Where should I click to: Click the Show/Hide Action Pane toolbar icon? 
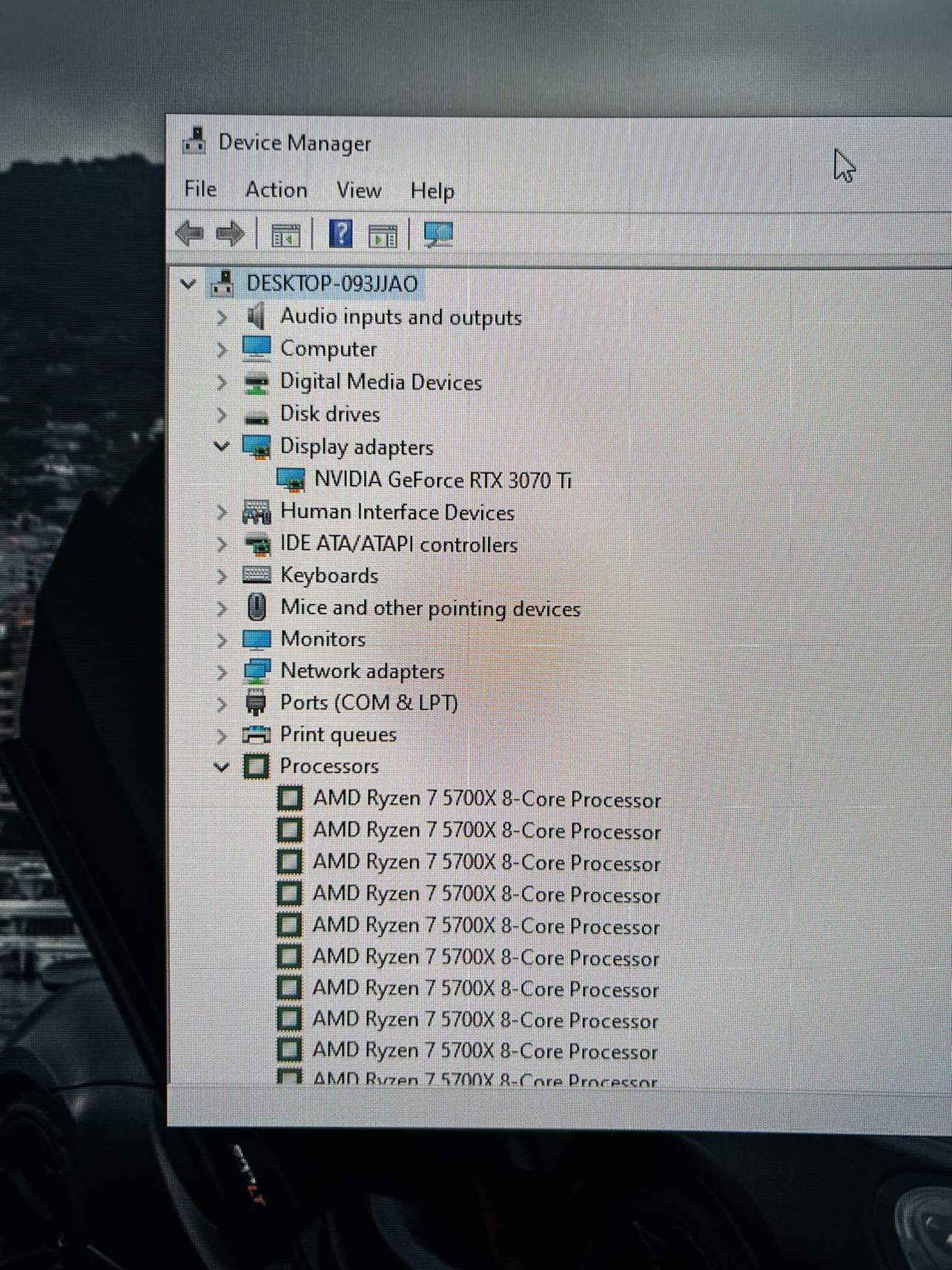[x=383, y=237]
